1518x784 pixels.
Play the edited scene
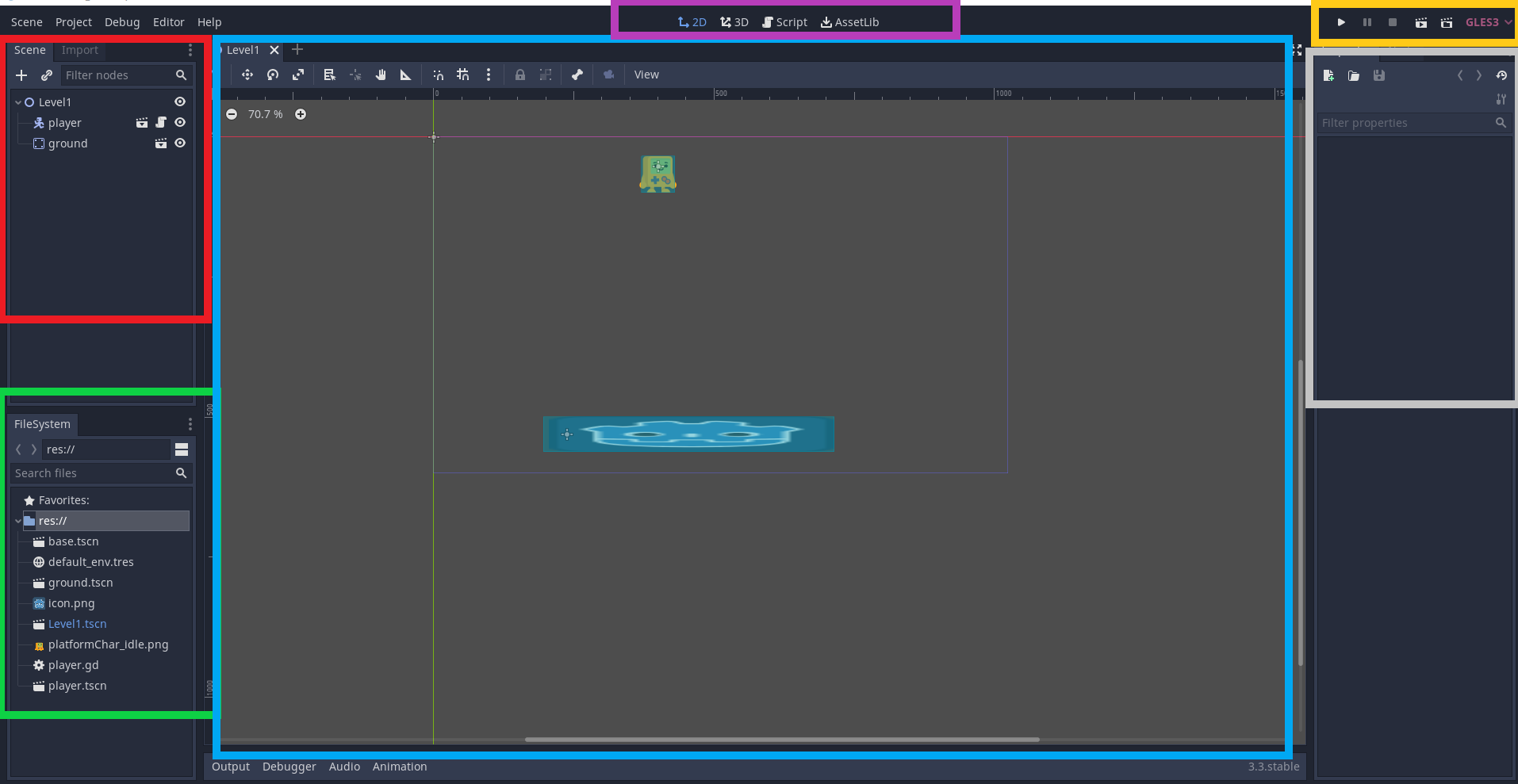(x=1421, y=22)
